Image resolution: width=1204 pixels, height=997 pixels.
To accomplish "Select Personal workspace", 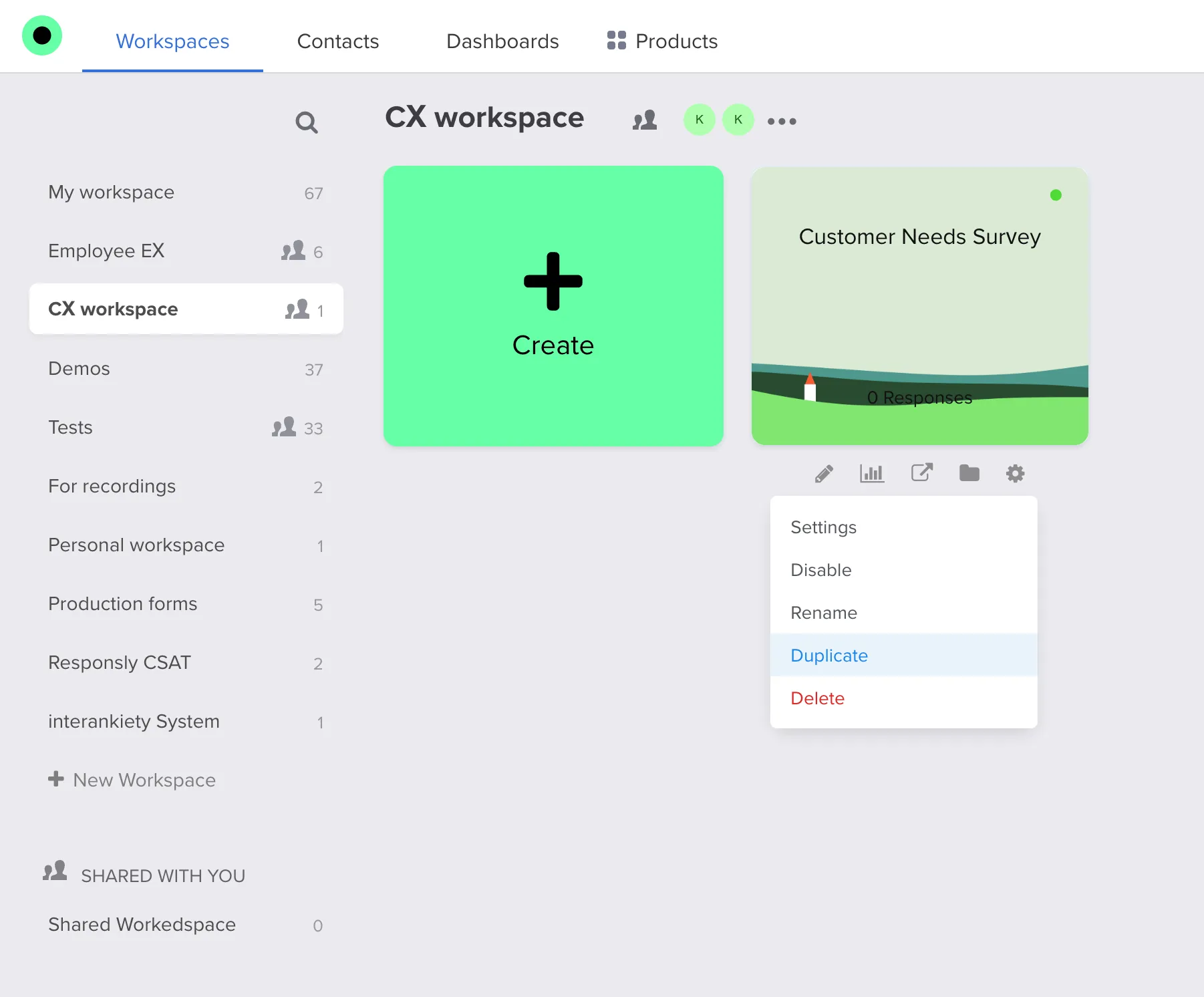I will coord(186,545).
